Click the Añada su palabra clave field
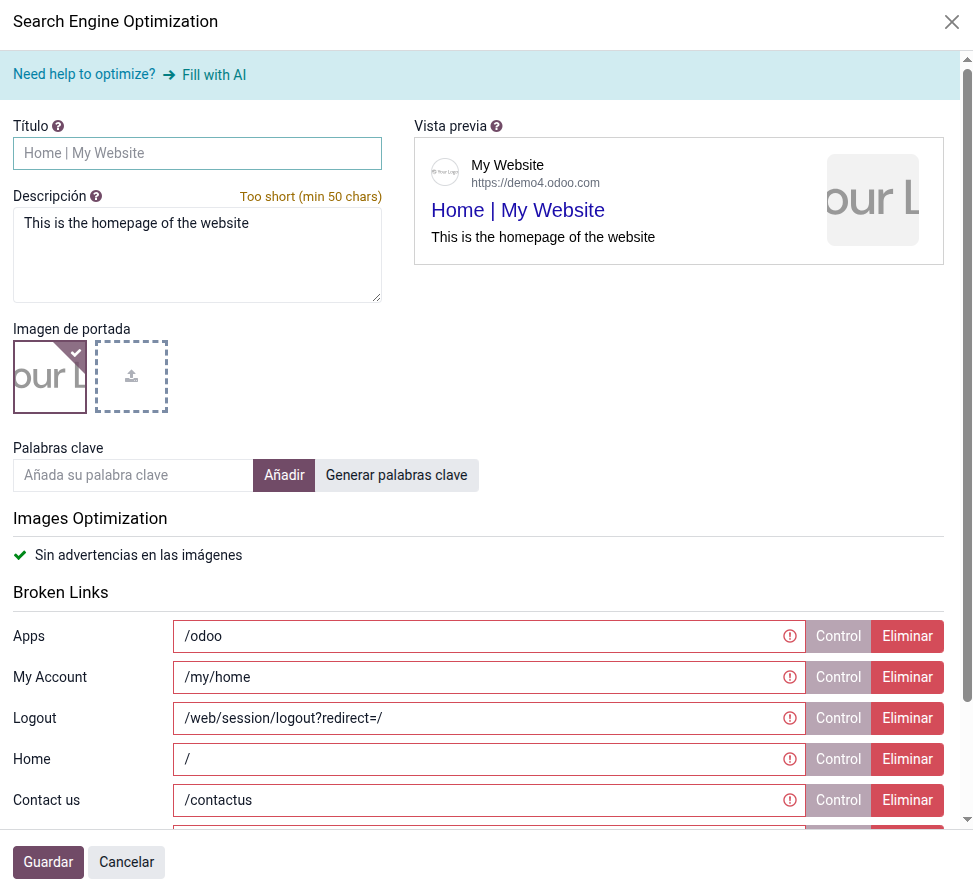Viewport: 973px width, 894px height. point(133,475)
